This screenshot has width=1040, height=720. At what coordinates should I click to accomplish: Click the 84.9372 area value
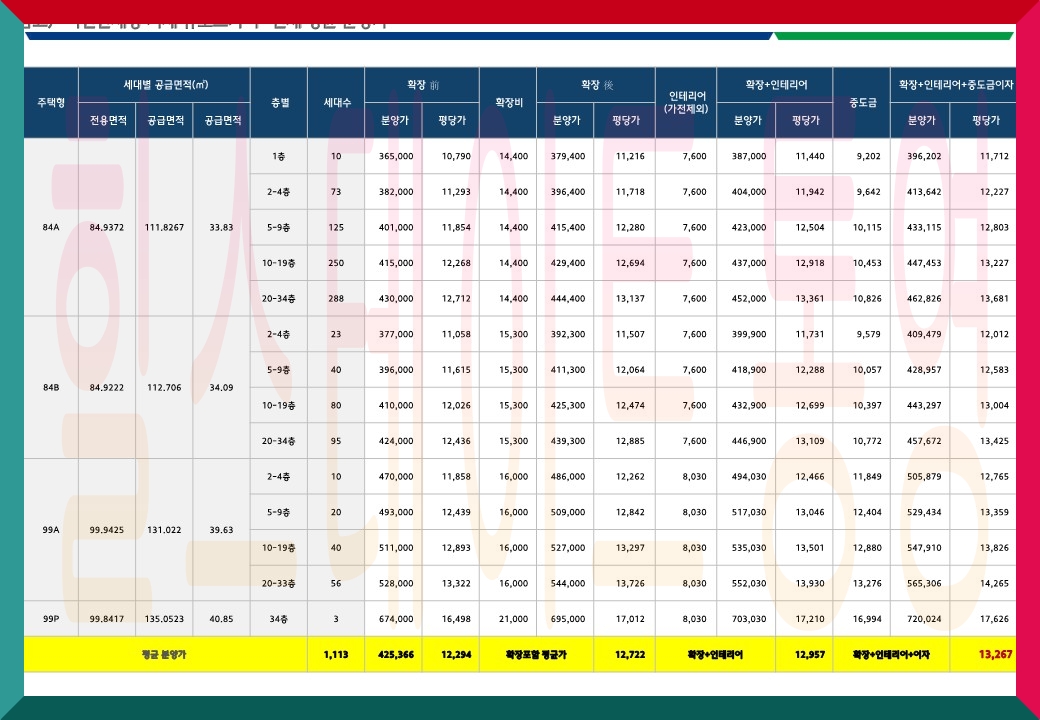pyautogui.click(x=107, y=227)
